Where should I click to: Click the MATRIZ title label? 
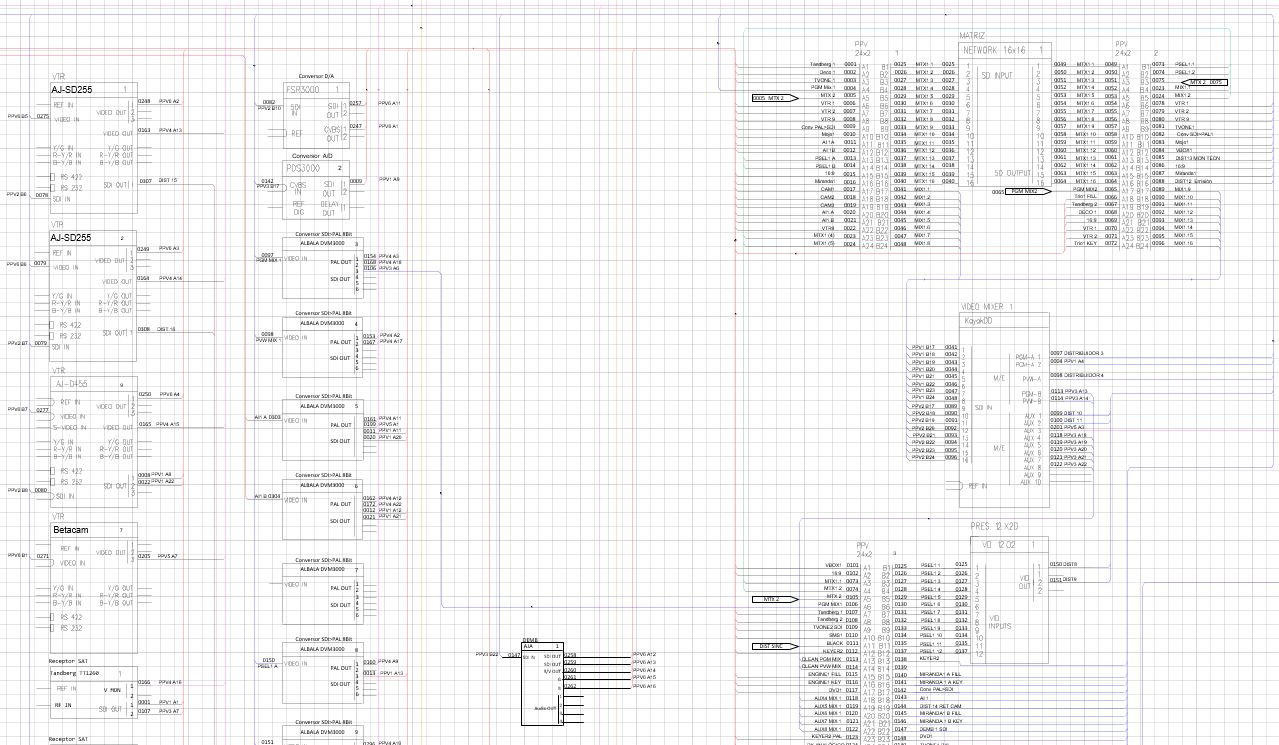[972, 35]
